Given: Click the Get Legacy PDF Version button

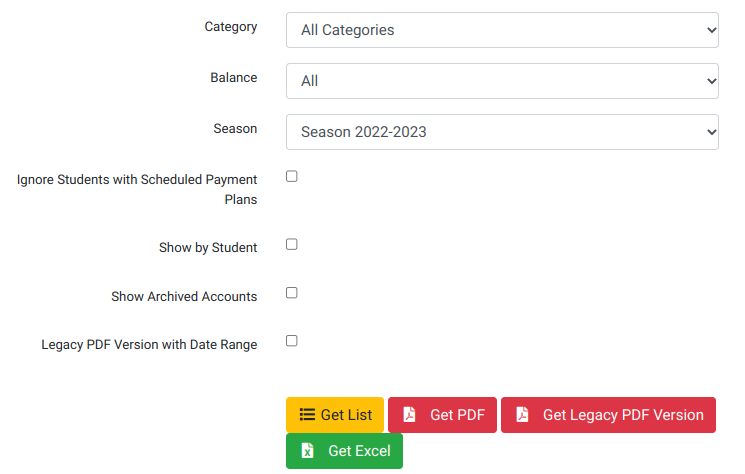Looking at the screenshot, I should point(608,415).
